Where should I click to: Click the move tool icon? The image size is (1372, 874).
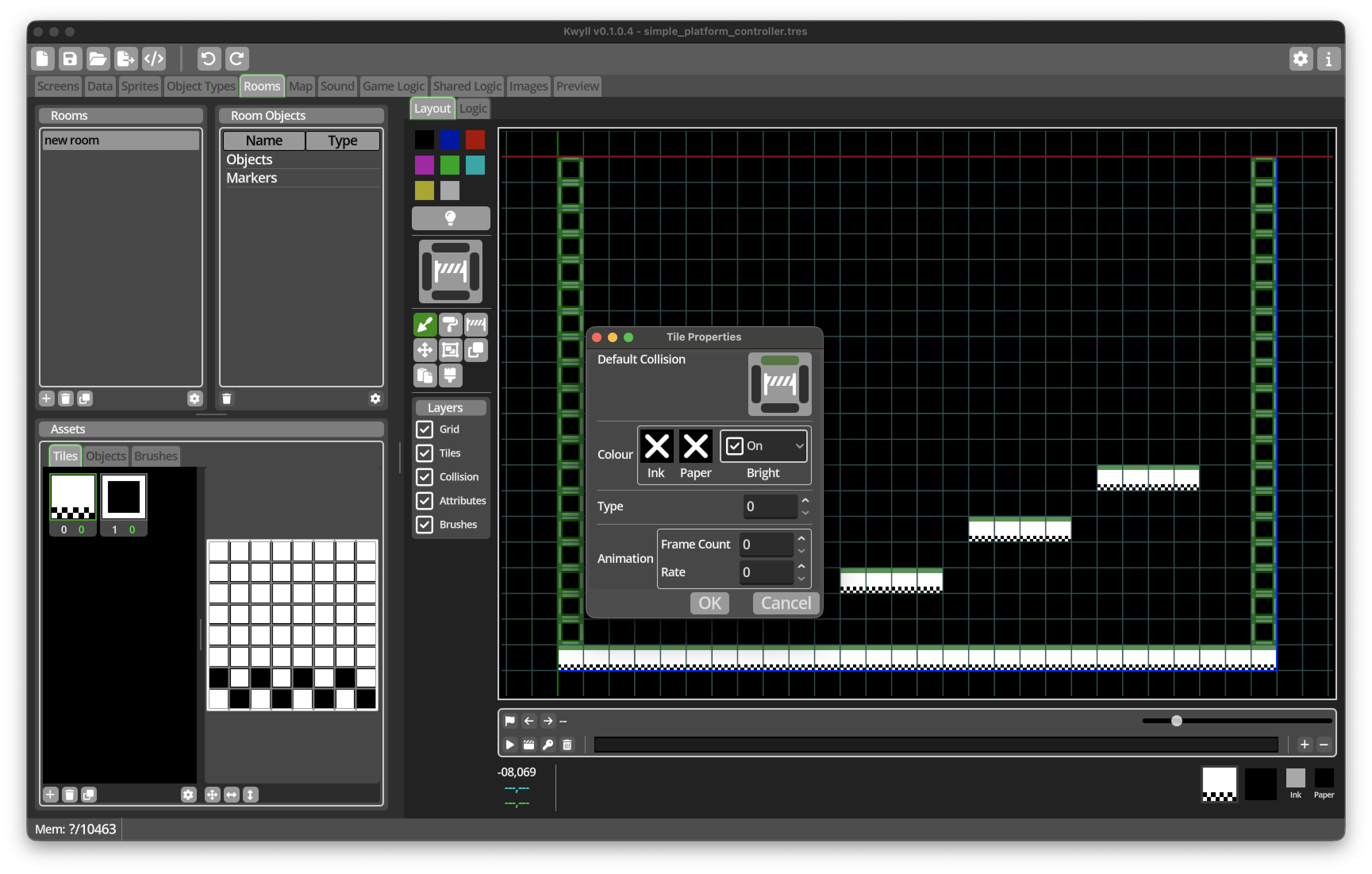[425, 350]
